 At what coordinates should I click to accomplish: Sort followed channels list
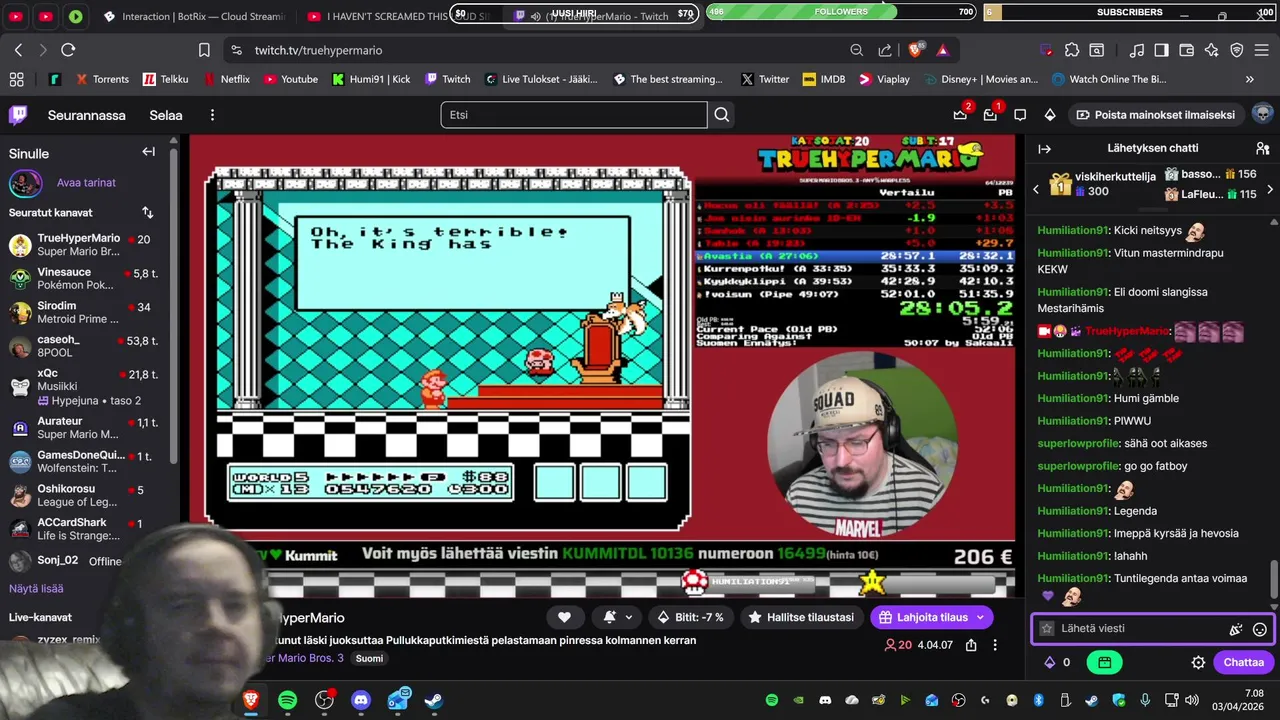148,212
